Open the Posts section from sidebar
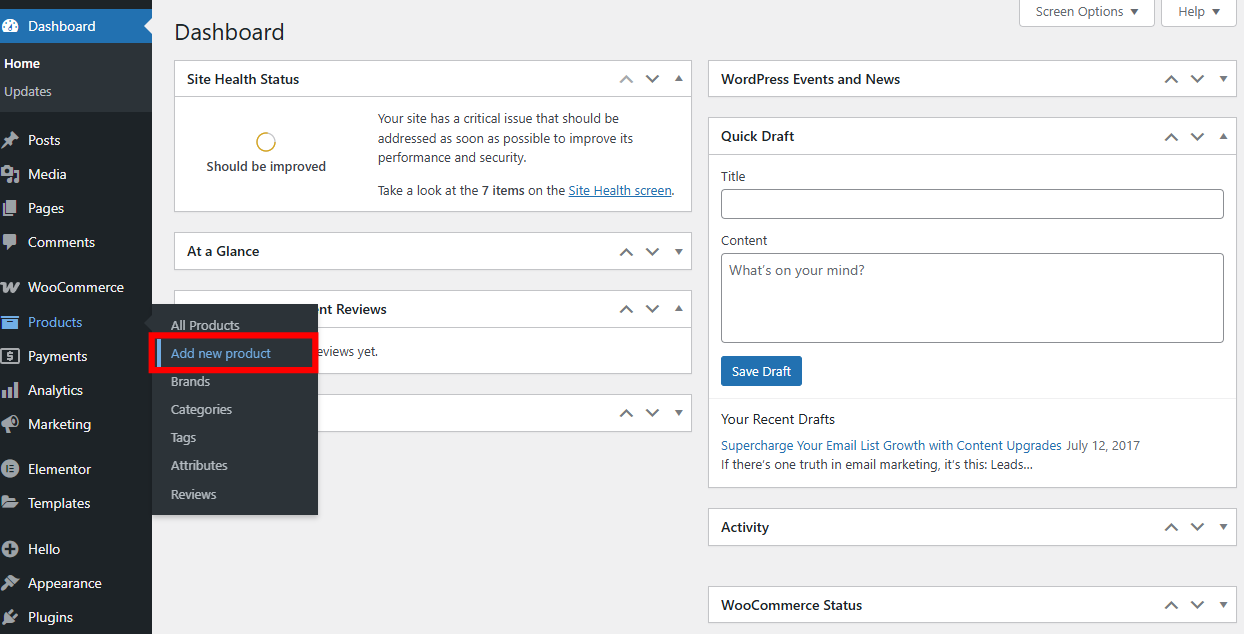Screen dimensions: 1244x634 tap(45, 139)
